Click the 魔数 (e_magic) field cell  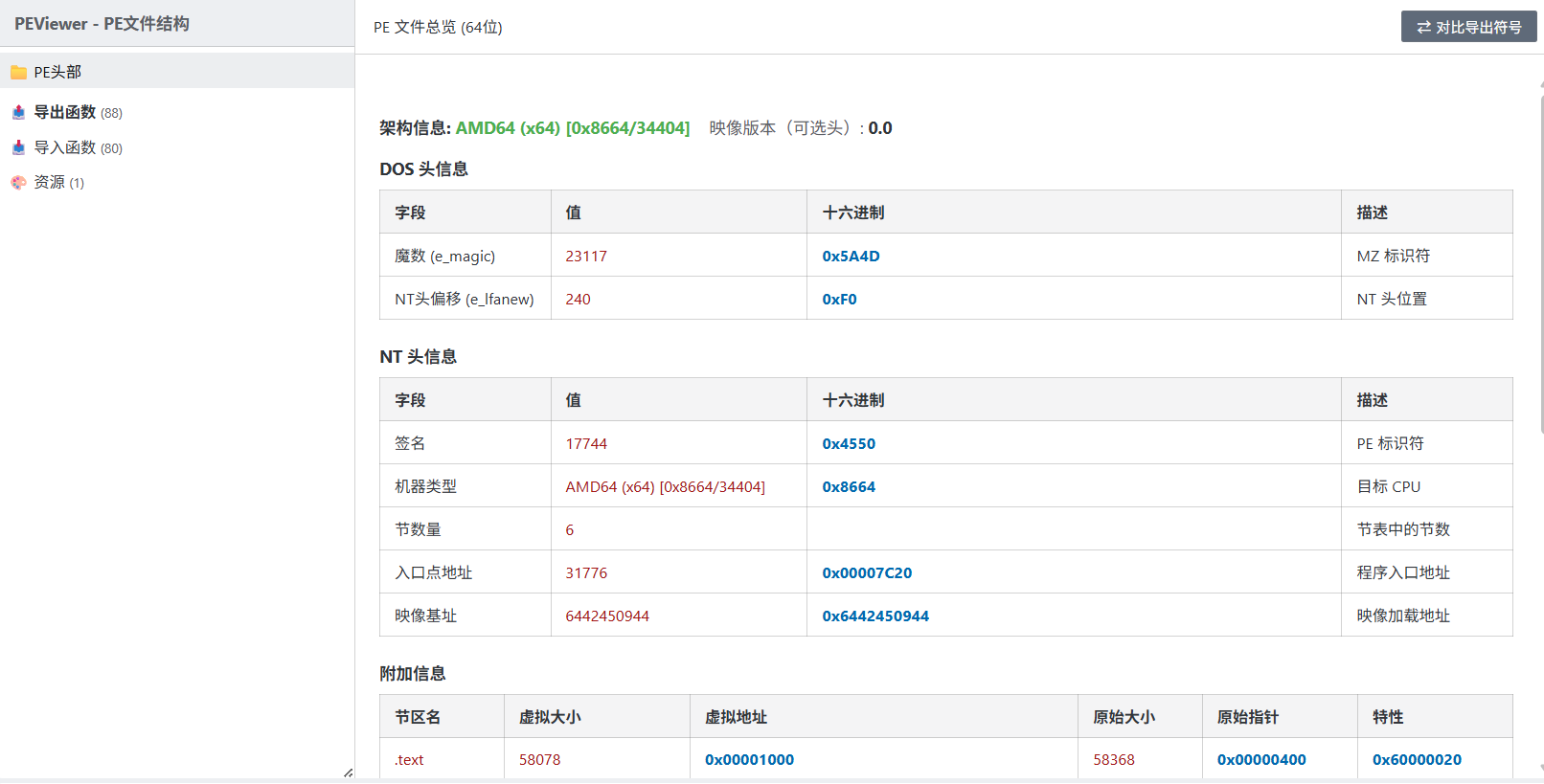(x=465, y=256)
